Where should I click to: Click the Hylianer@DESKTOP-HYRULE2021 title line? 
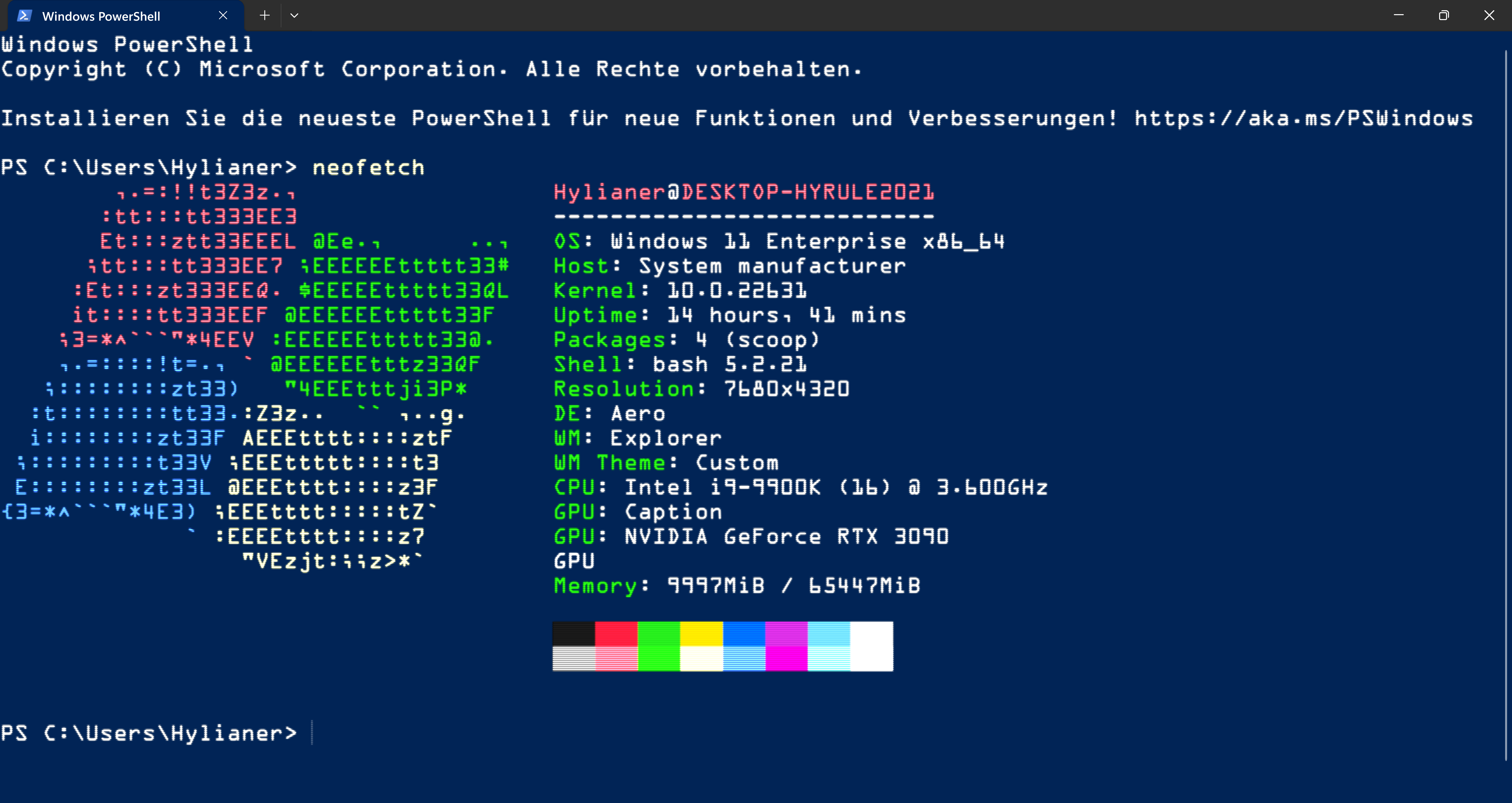point(744,192)
